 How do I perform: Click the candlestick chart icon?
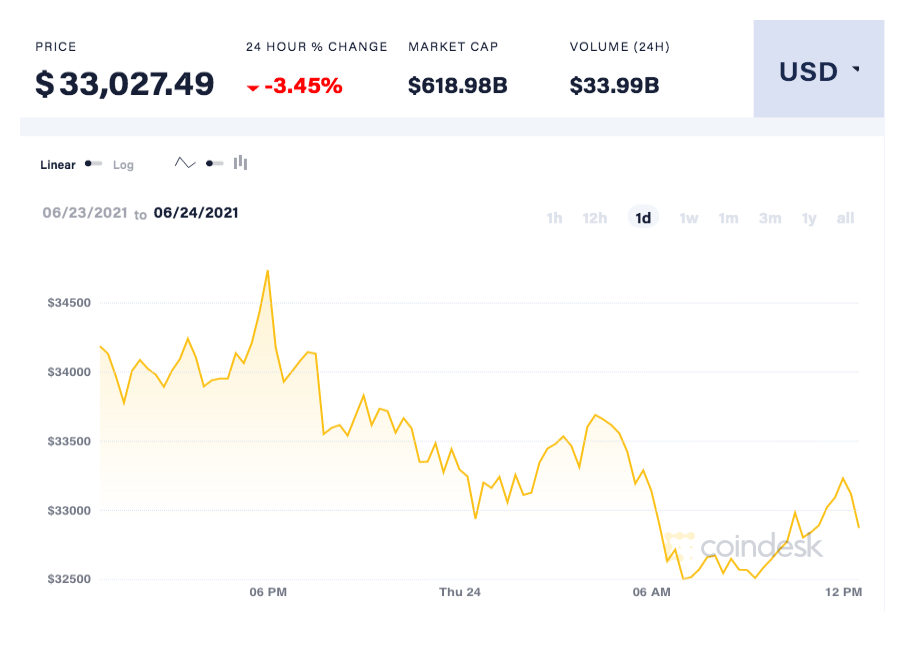(x=240, y=163)
